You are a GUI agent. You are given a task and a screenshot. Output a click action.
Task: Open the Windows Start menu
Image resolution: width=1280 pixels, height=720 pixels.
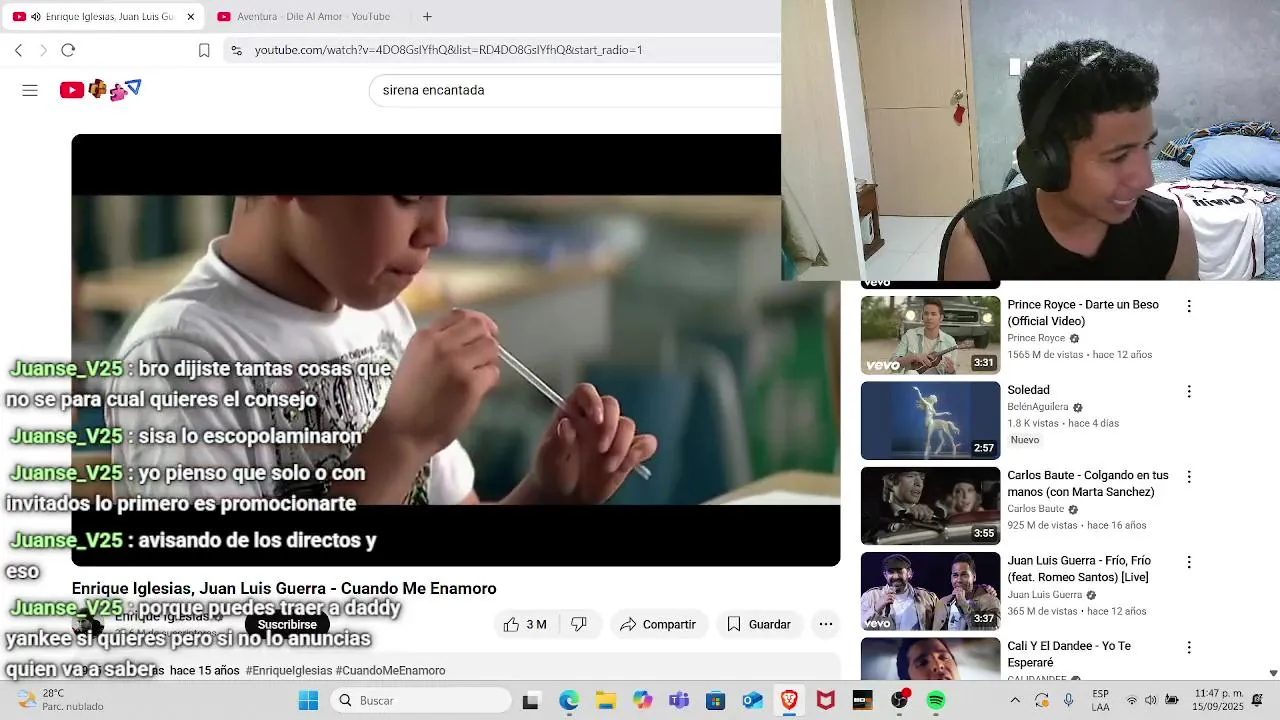(x=308, y=700)
